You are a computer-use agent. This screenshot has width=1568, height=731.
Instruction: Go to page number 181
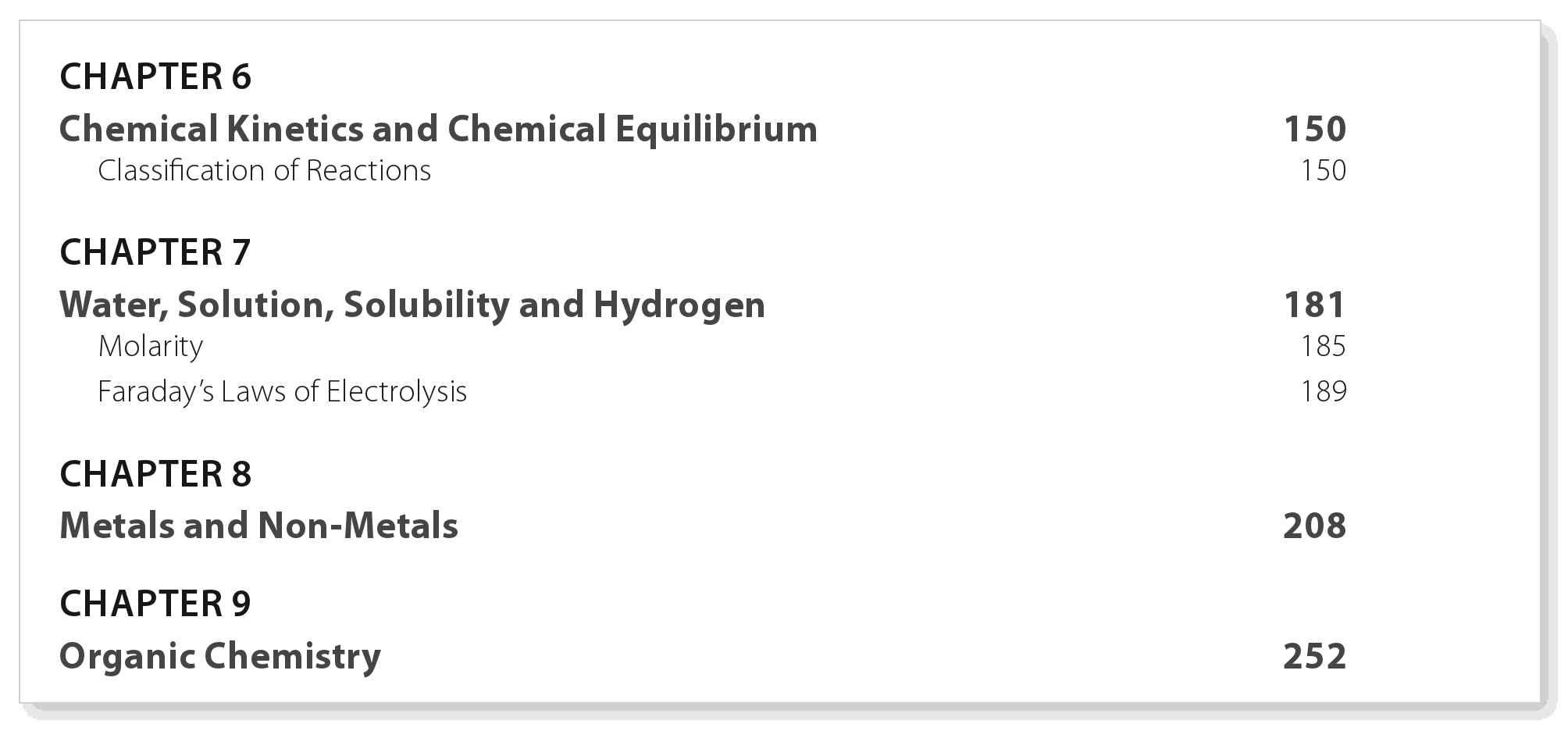[1315, 305]
